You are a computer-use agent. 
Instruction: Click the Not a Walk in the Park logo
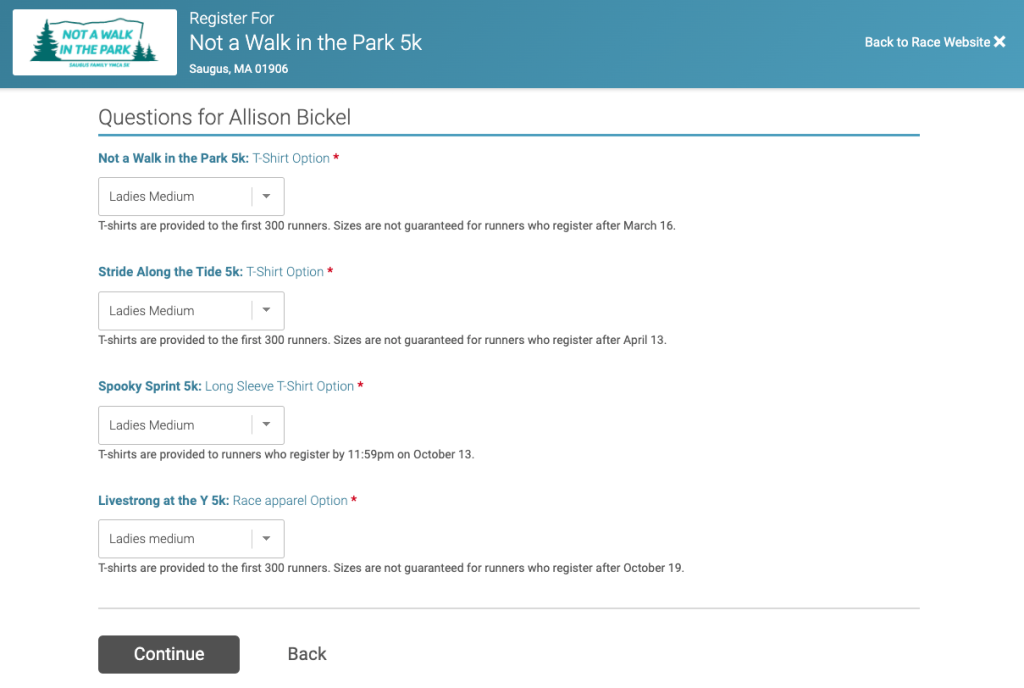click(95, 42)
